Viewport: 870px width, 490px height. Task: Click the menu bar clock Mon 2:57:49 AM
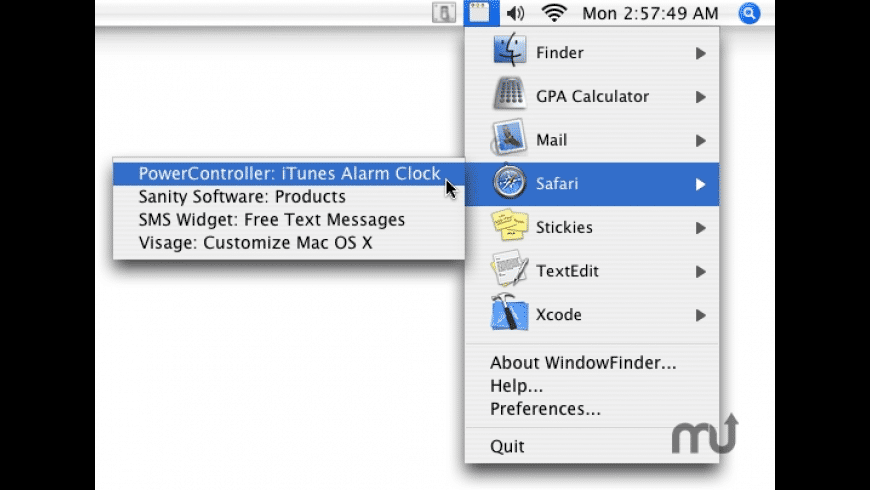pyautogui.click(x=650, y=13)
